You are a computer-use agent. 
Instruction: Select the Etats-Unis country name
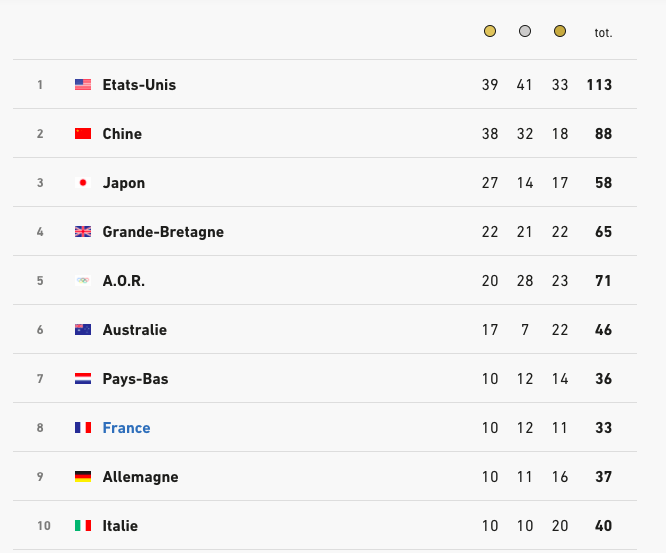[x=139, y=85]
